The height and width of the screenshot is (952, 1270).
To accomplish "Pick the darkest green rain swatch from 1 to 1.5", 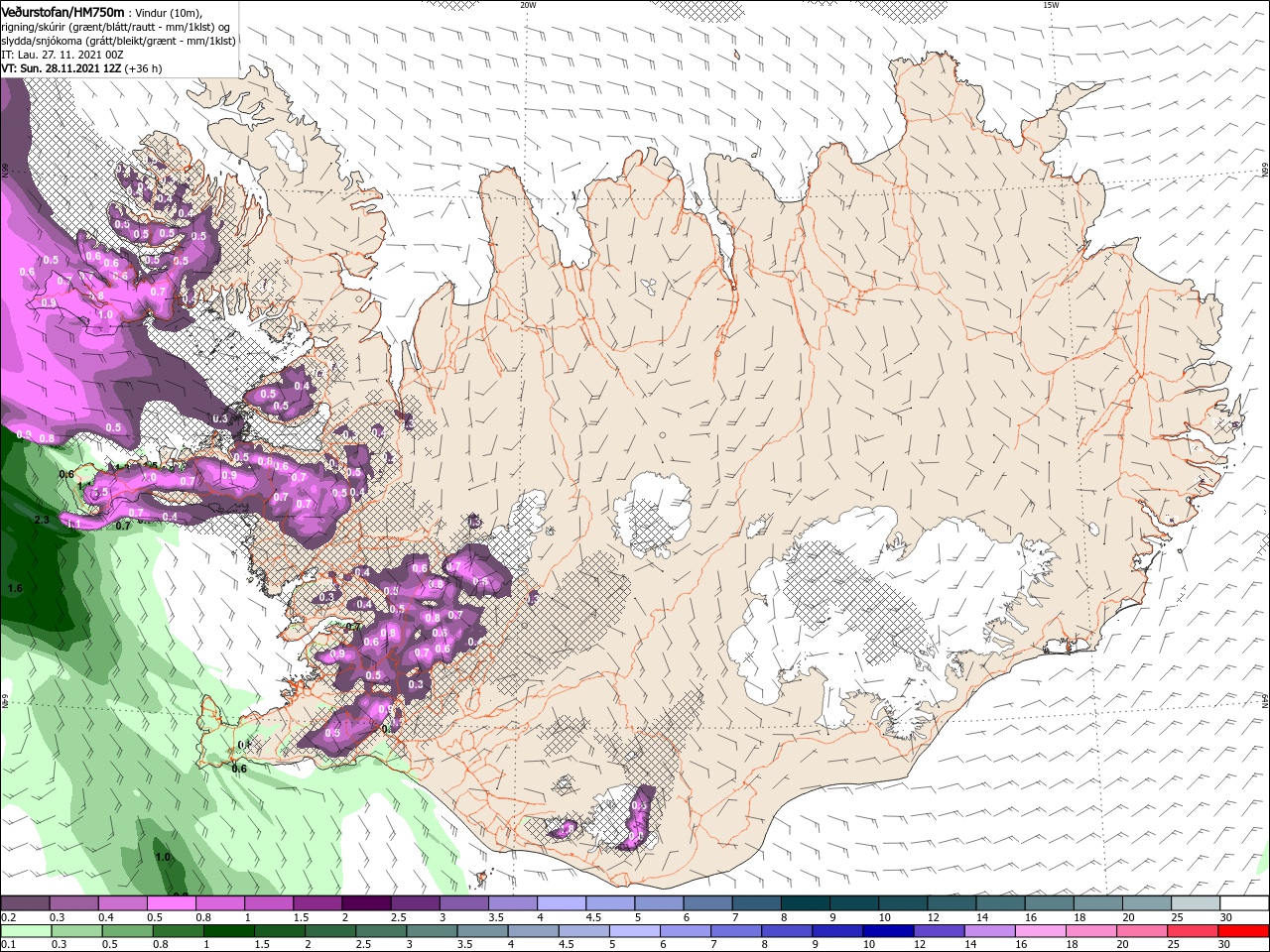I will (x=229, y=931).
